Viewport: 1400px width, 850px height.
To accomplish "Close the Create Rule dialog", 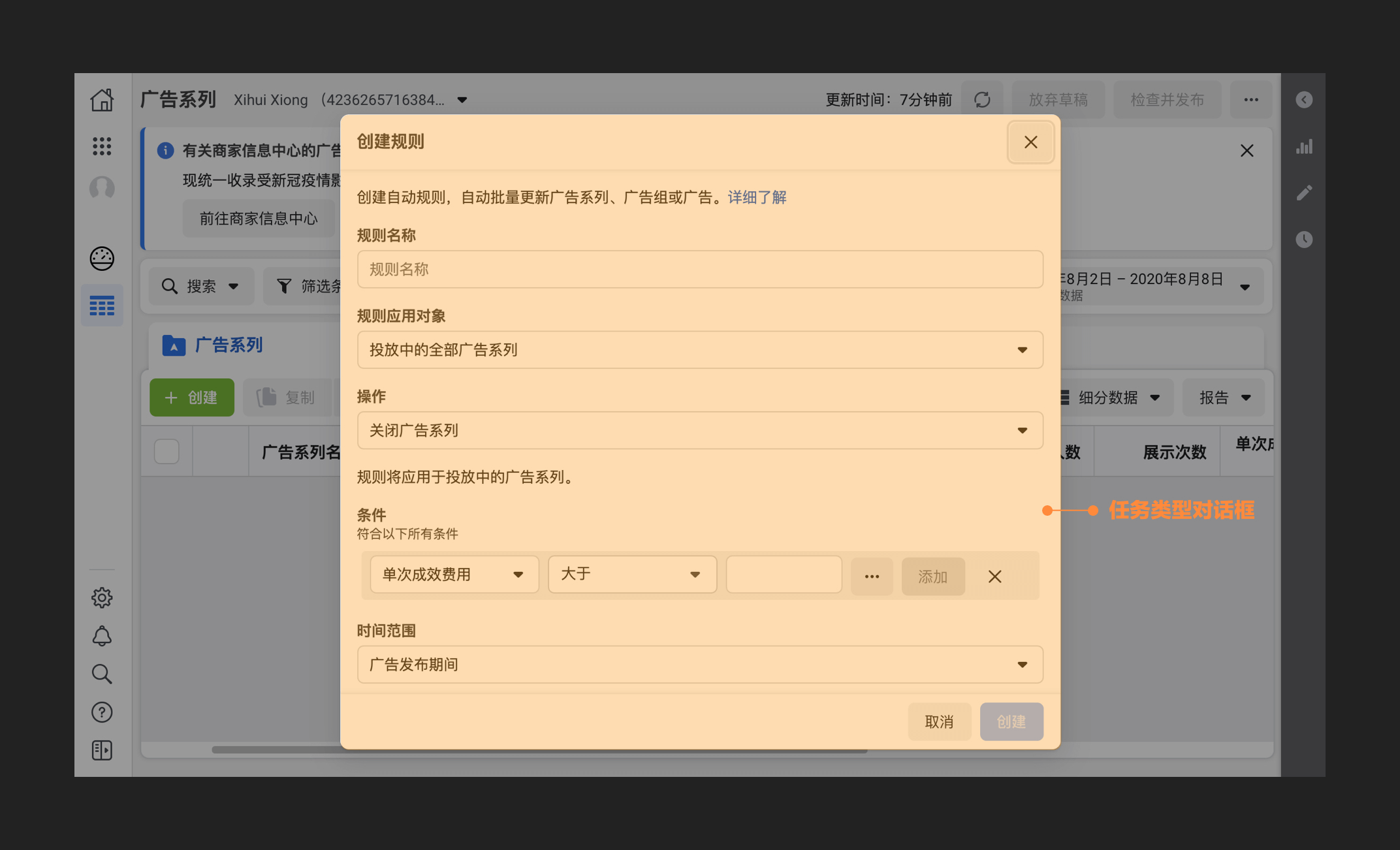I will [x=1030, y=142].
